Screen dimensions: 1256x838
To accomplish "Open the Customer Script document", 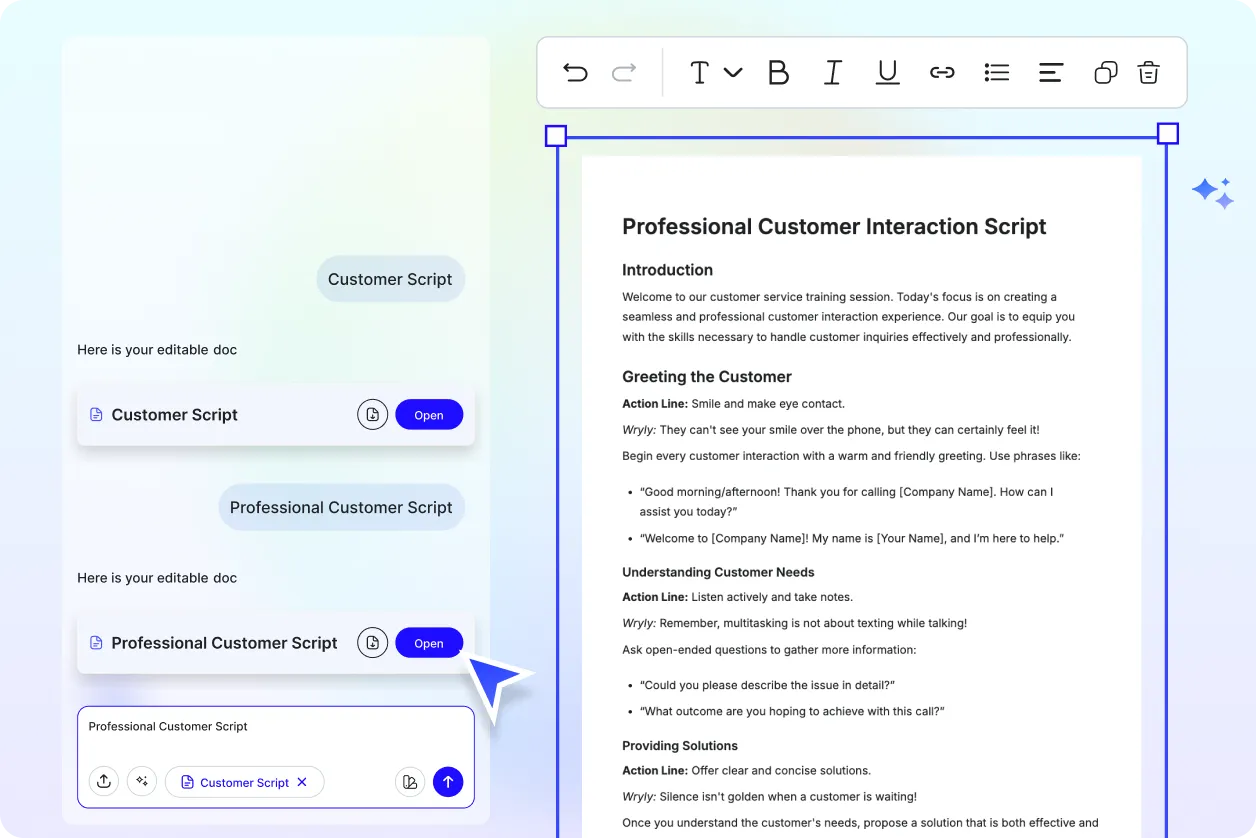I will point(429,414).
